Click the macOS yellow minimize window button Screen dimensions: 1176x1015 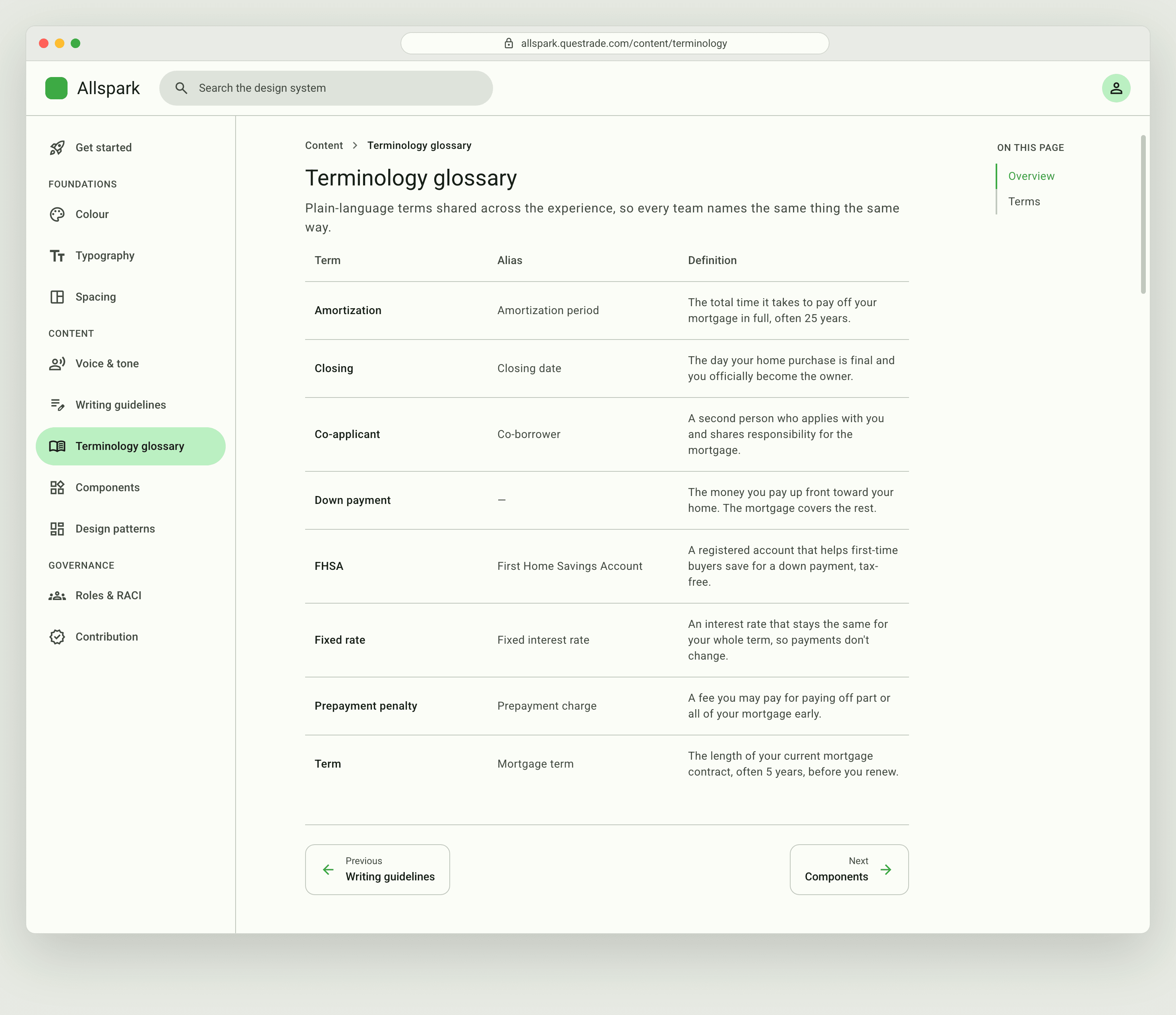(60, 43)
